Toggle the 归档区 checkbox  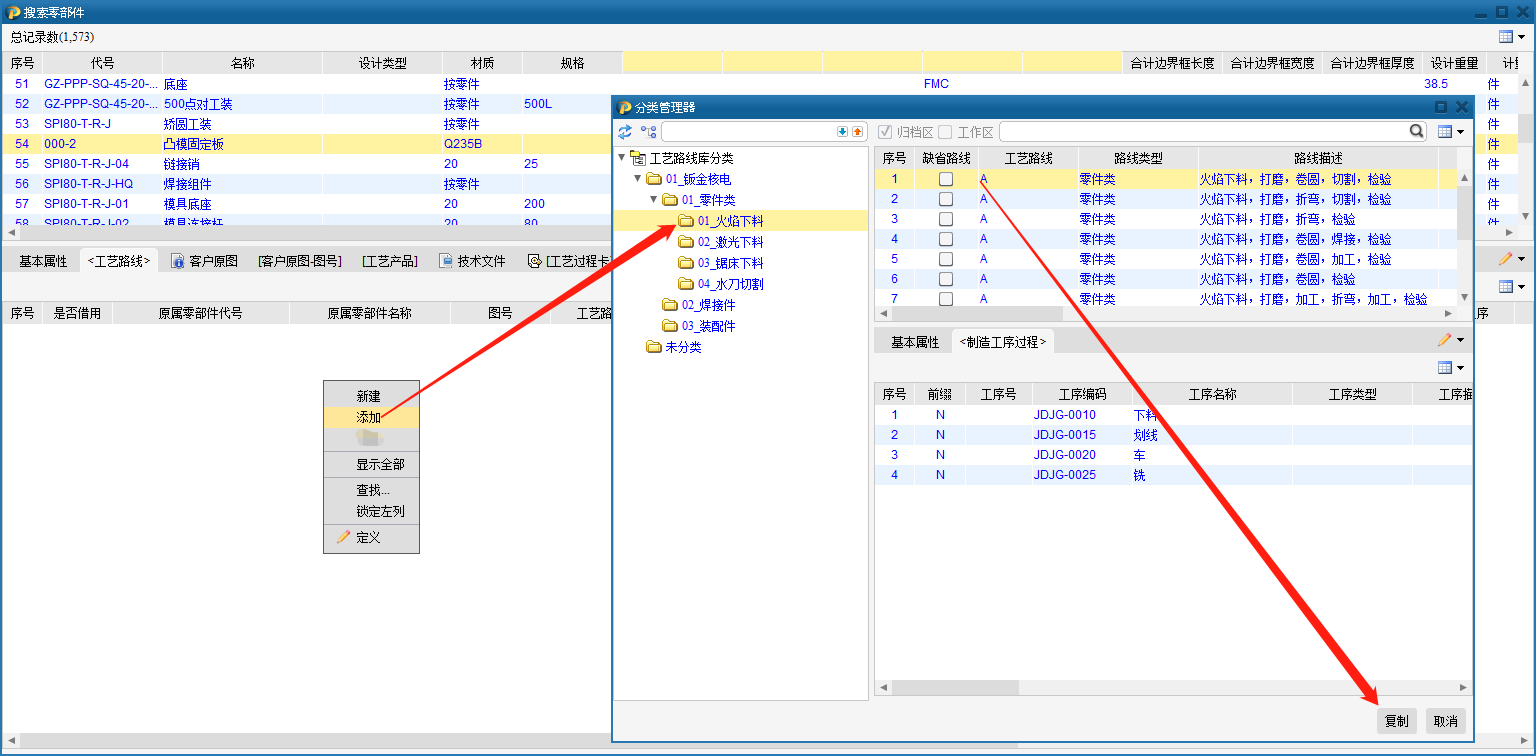click(x=885, y=132)
